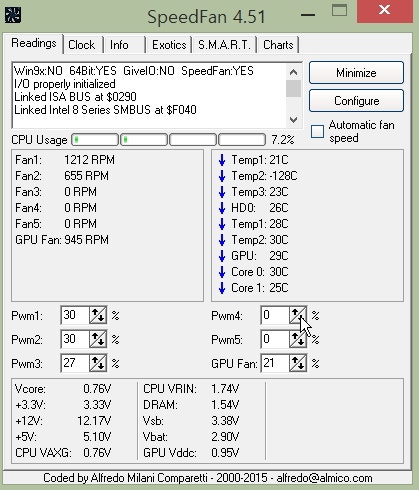Viewport: 419px width, 490px height.
Task: Click the arrow icon beside Temp2: -128C
Action: 222,176
